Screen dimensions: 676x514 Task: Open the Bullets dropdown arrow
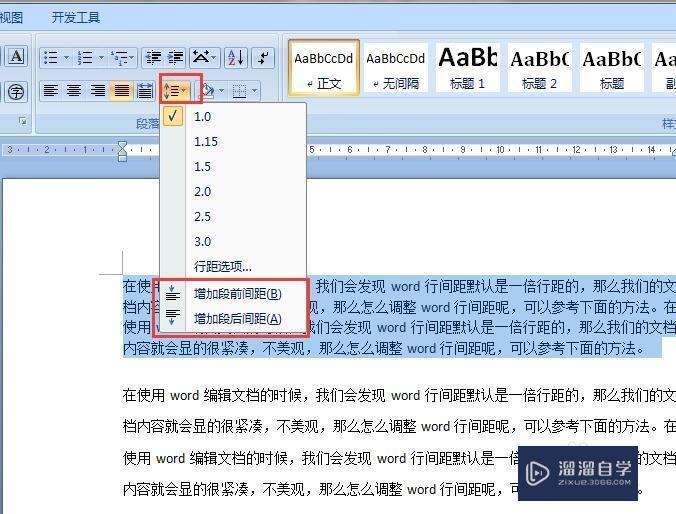point(66,57)
